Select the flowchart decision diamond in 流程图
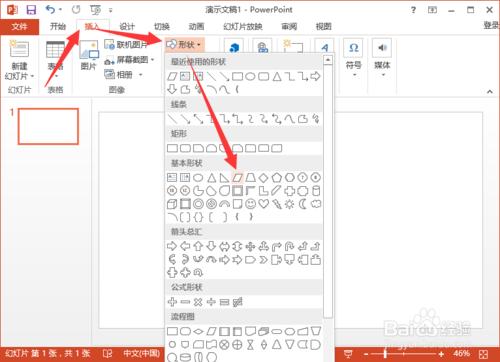Screen dimensions: 500x362 pyautogui.click(x=198, y=331)
